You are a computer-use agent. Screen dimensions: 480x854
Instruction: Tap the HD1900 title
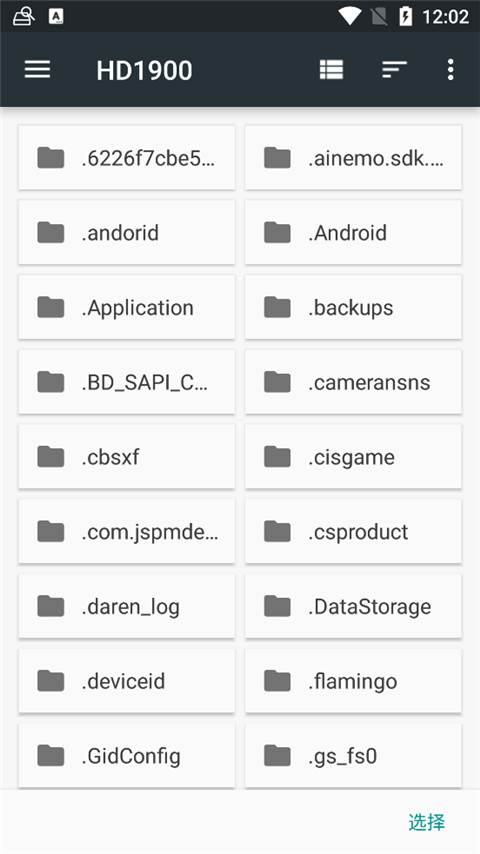click(x=144, y=70)
